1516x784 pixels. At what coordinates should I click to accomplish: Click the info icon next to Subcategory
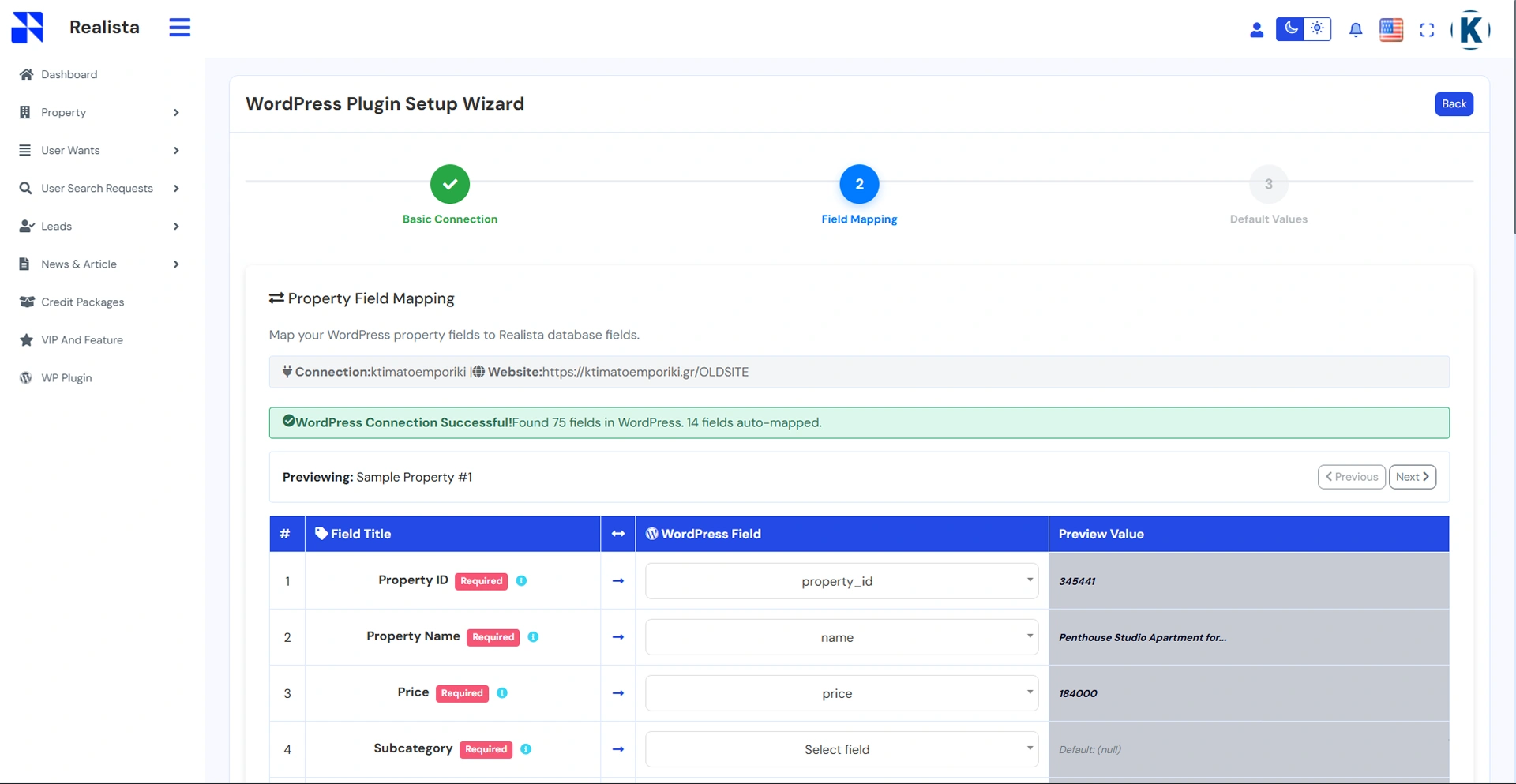coord(526,749)
